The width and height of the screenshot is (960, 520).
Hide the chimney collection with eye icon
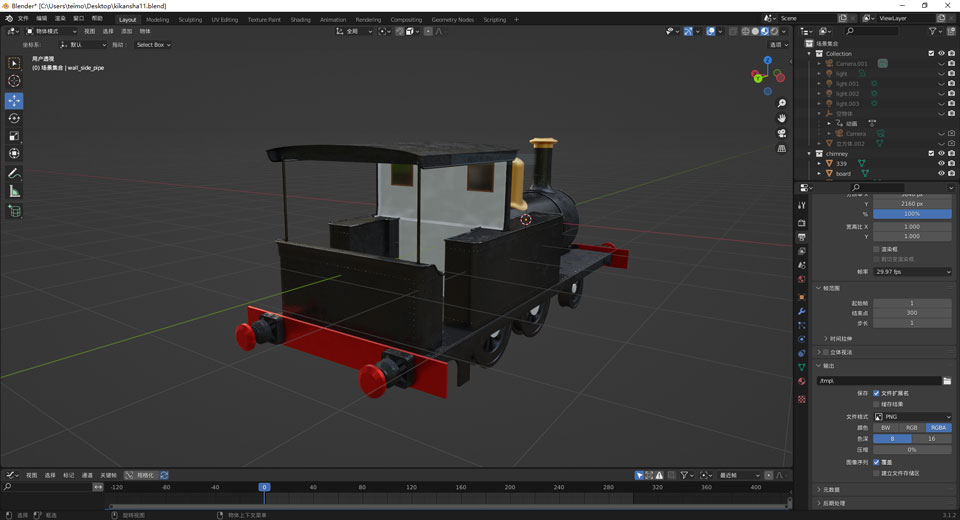click(x=940, y=154)
